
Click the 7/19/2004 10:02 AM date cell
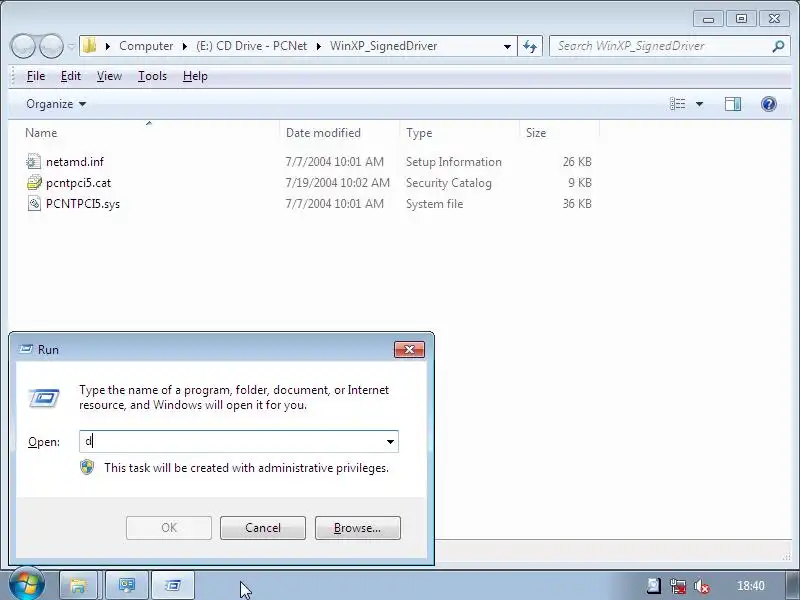(x=337, y=183)
